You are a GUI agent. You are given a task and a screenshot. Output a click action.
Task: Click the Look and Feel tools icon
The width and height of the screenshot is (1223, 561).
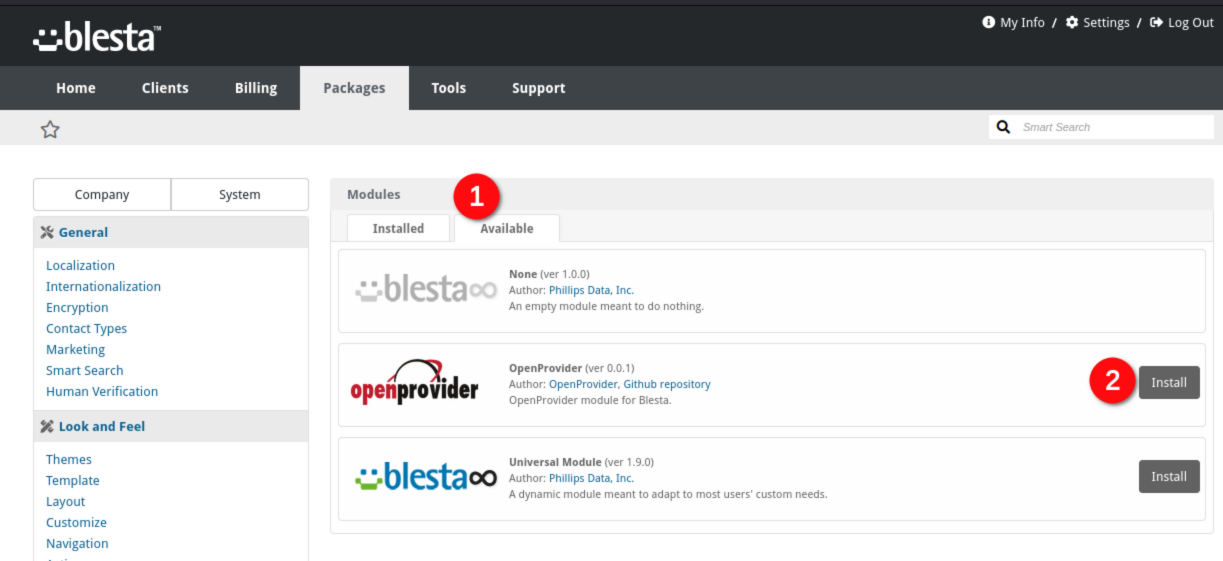(47, 426)
